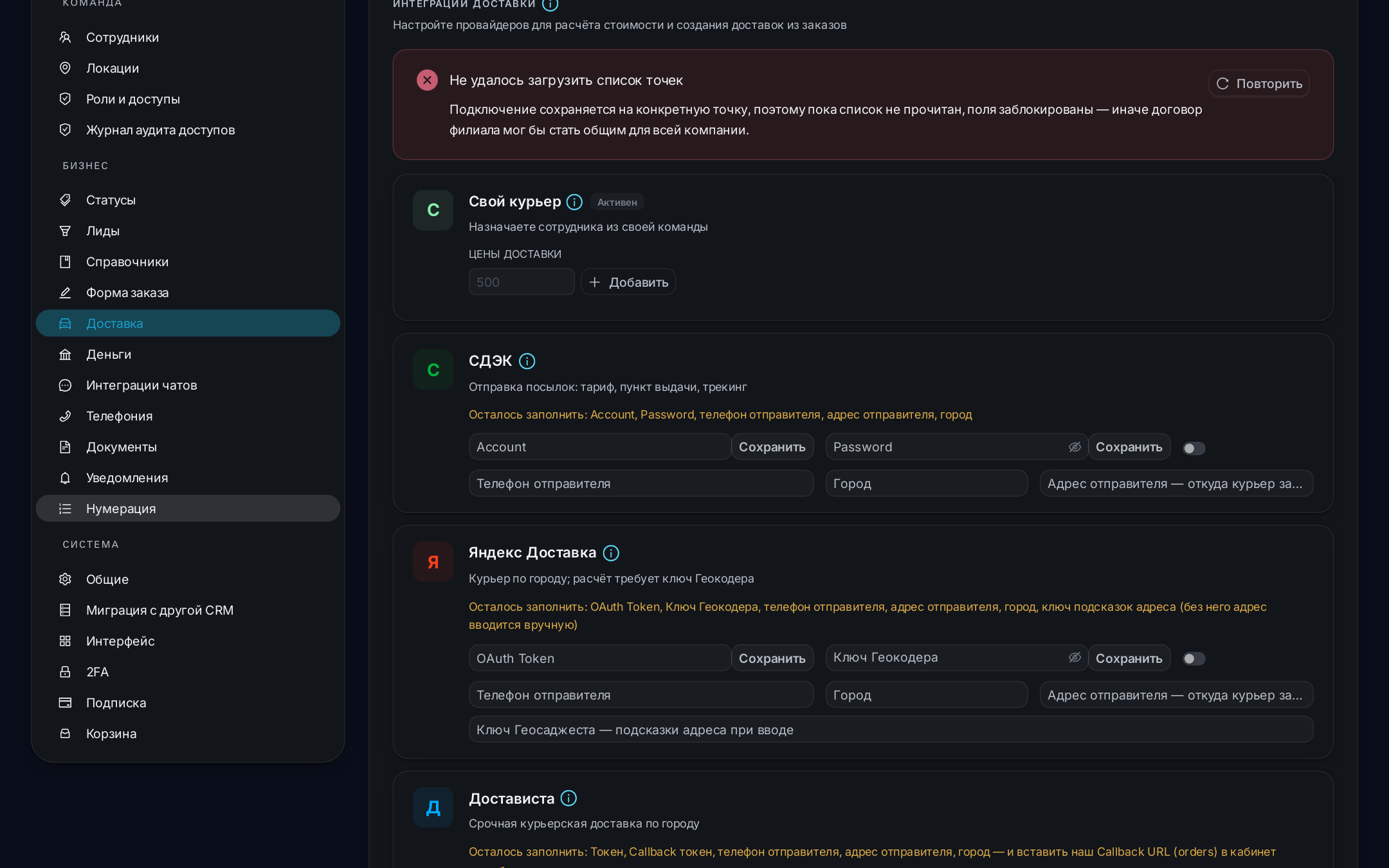Click the Сотрудники people icon

point(65,37)
